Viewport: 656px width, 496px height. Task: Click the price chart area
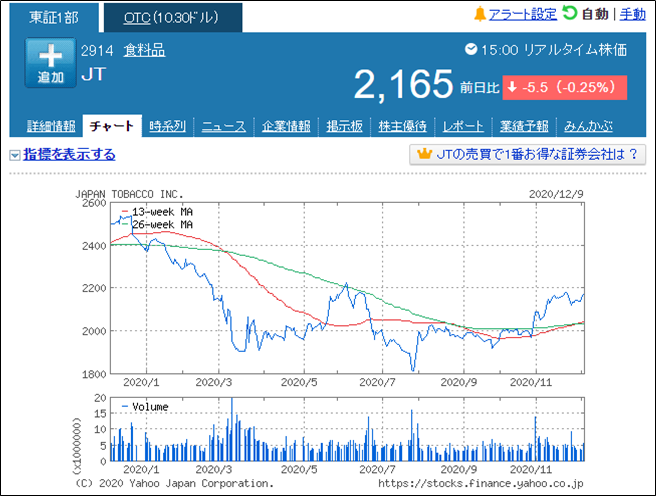(x=347, y=288)
